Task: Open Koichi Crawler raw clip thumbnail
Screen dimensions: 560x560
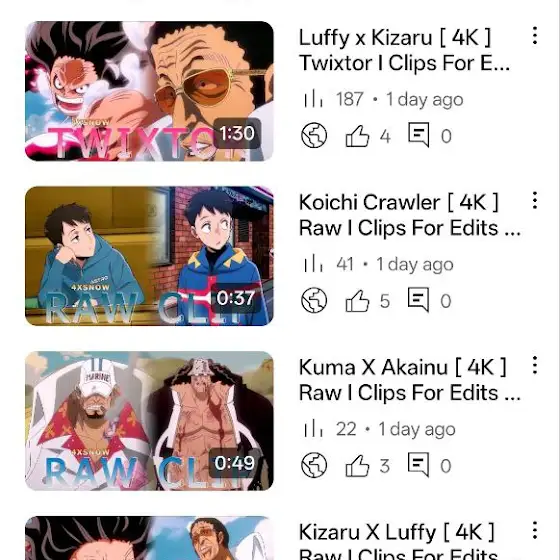Action: click(x=149, y=256)
